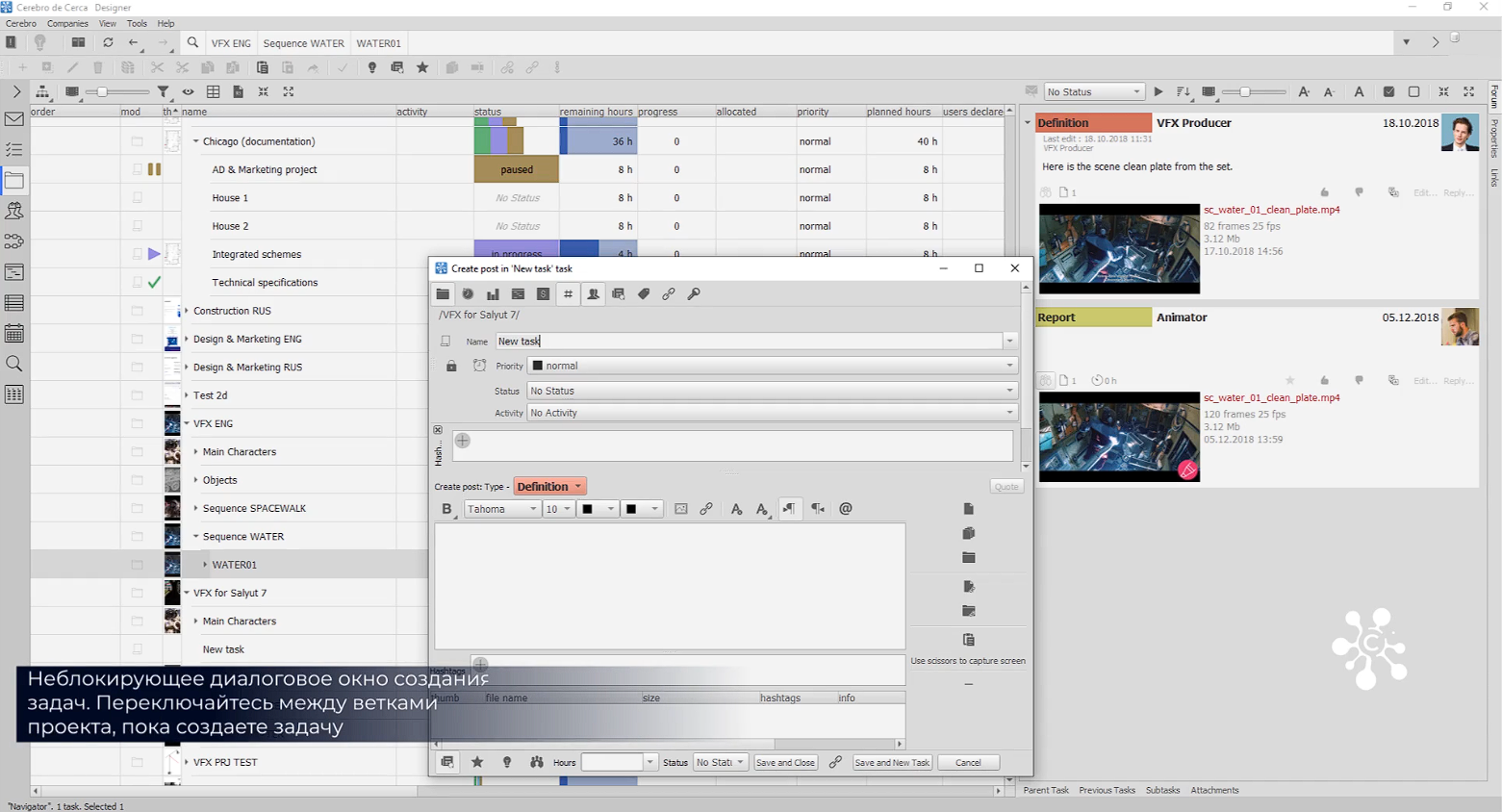Viewport: 1502px width, 812px height.
Task: Open the Companies menu
Action: point(67,23)
